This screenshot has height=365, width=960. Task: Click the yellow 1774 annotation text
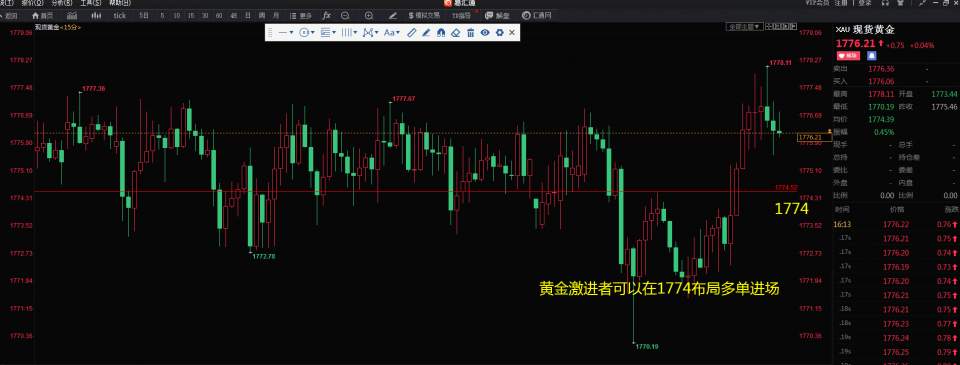[792, 209]
